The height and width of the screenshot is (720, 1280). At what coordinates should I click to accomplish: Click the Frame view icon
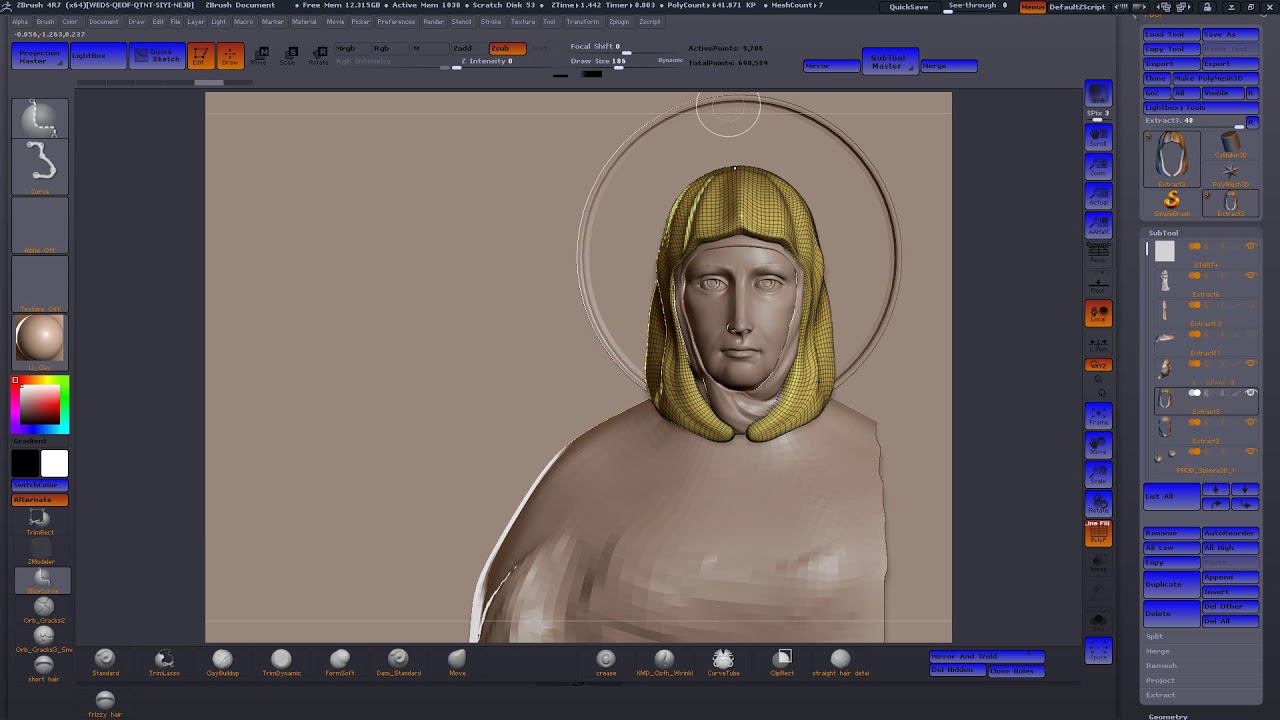[1098, 416]
